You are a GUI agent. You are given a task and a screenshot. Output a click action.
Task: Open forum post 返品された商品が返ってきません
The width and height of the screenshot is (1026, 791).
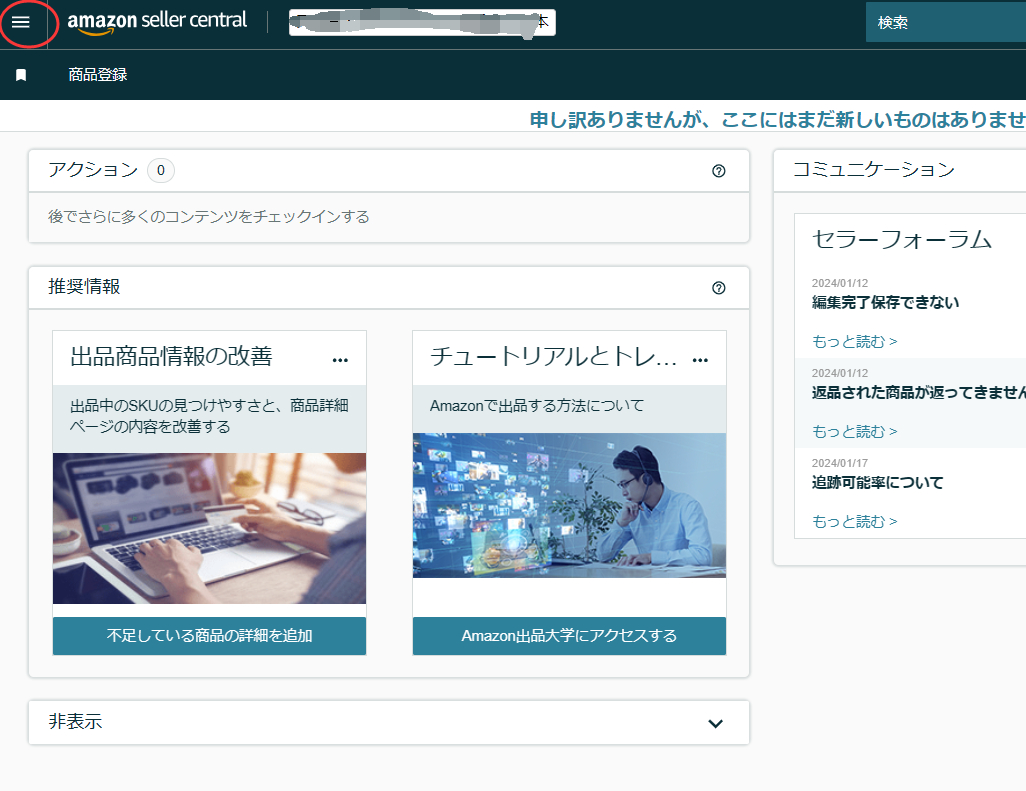(x=919, y=392)
